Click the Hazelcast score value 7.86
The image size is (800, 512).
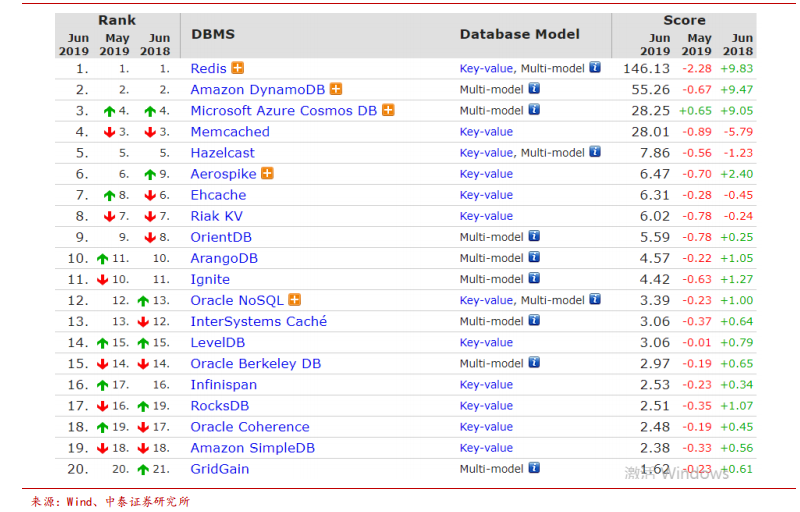coord(655,153)
